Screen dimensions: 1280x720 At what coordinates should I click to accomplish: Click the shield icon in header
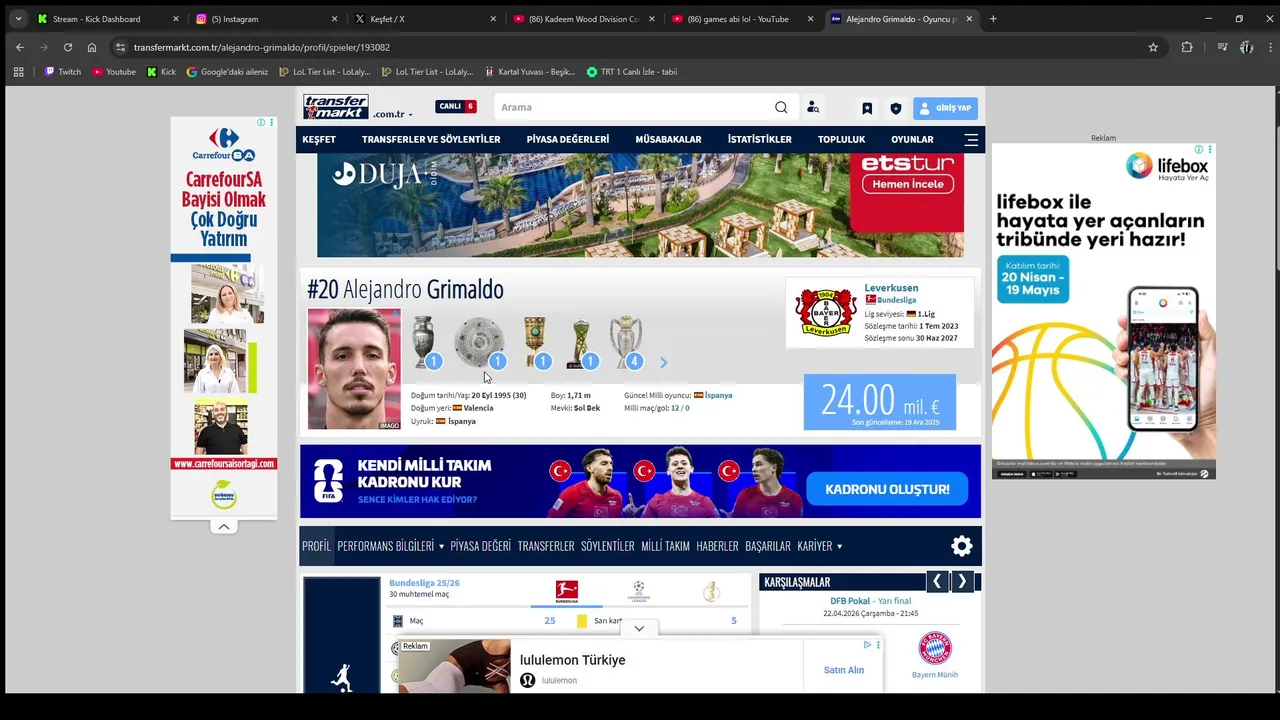pyautogui.click(x=895, y=108)
